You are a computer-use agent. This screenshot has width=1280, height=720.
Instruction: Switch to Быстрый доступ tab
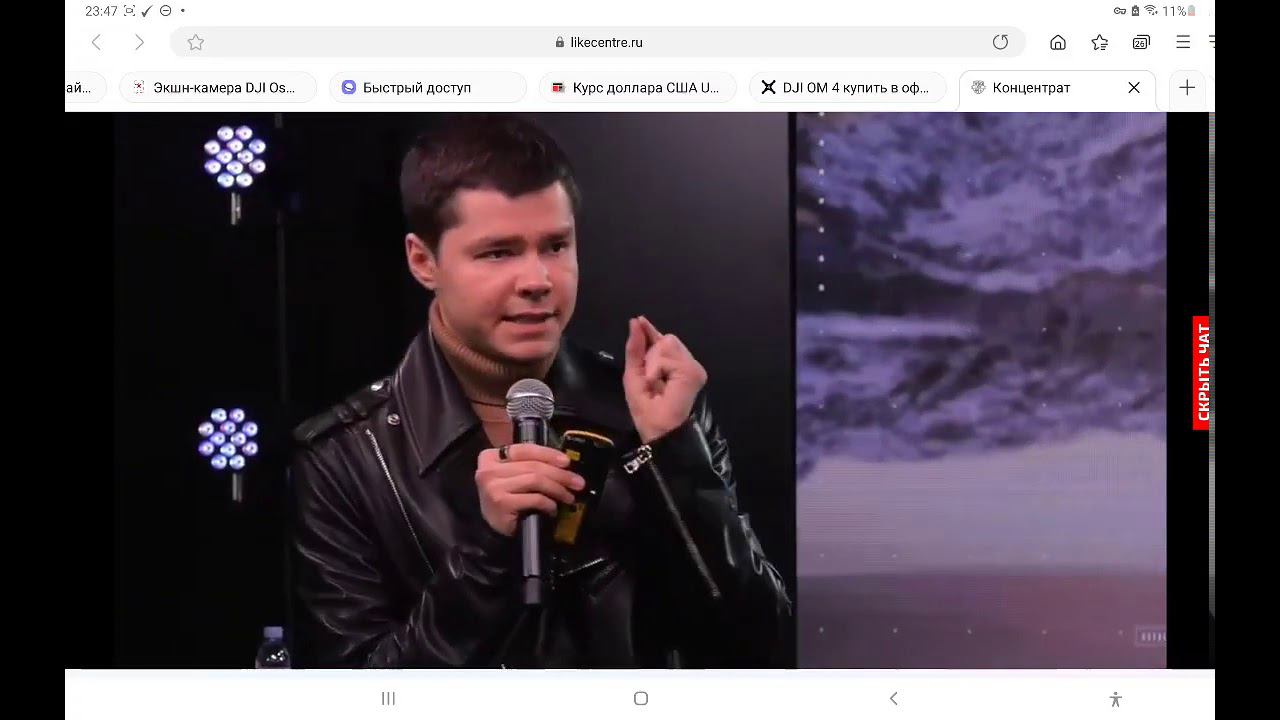pos(428,87)
